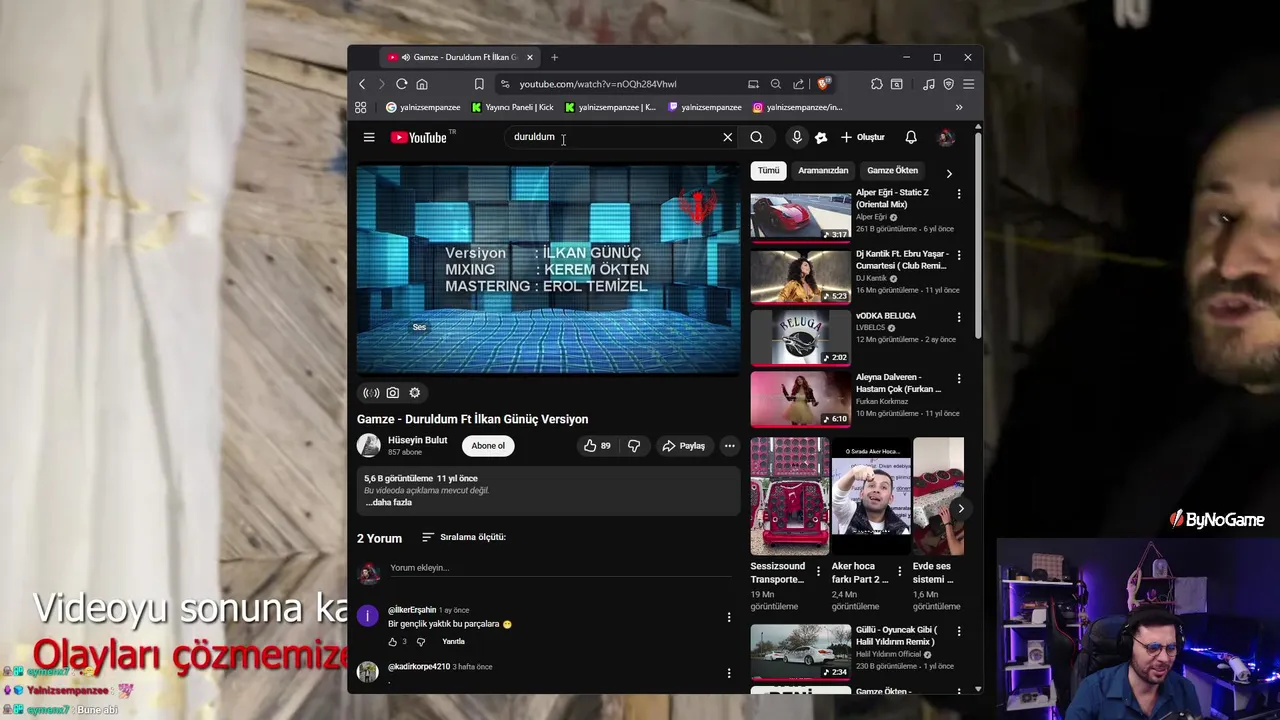This screenshot has width=1280, height=720.
Task: Open Dj Kantik Ft. Ebru Yaşar video
Action: 801,277
